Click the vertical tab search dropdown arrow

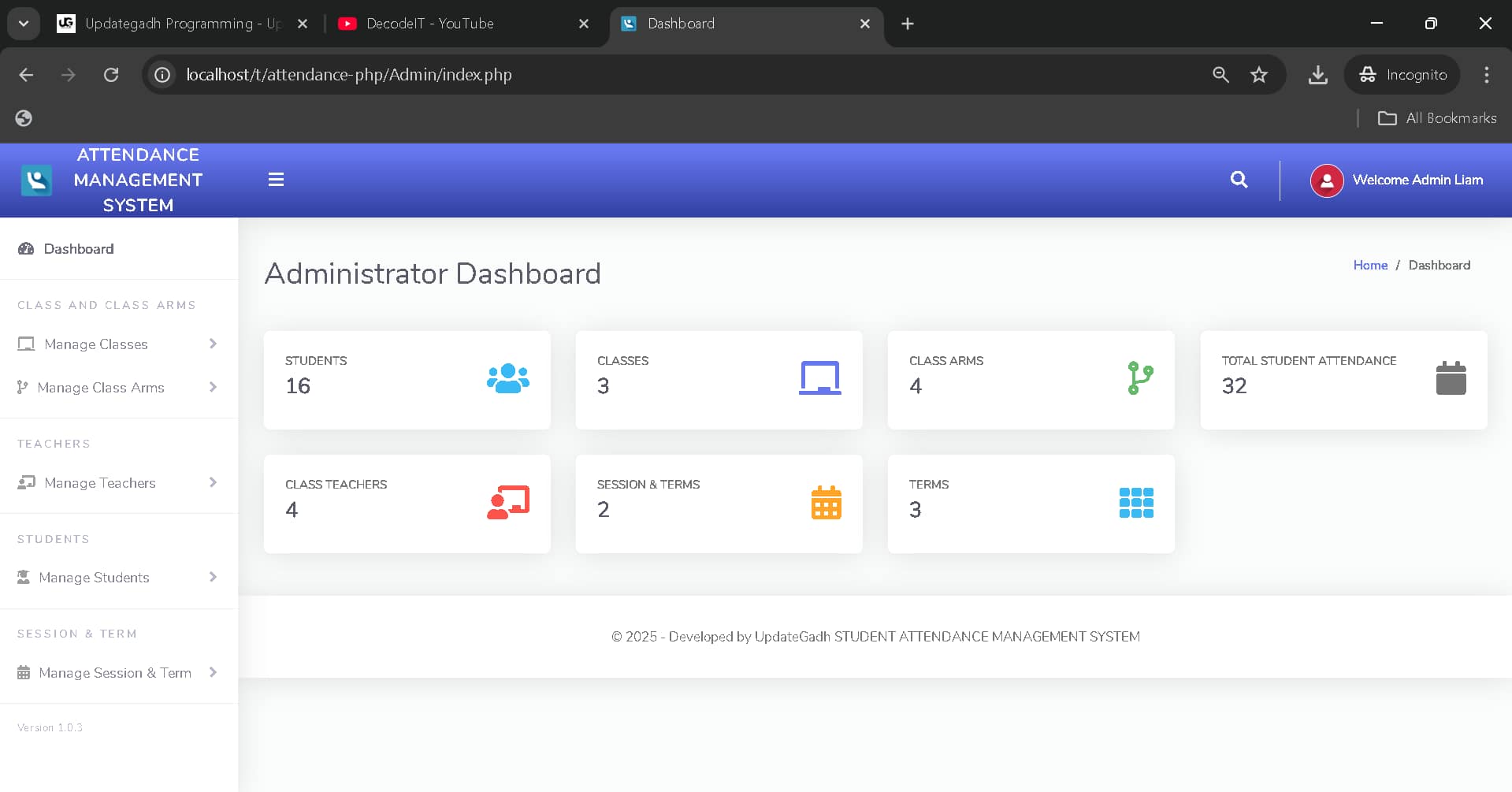tap(23, 23)
